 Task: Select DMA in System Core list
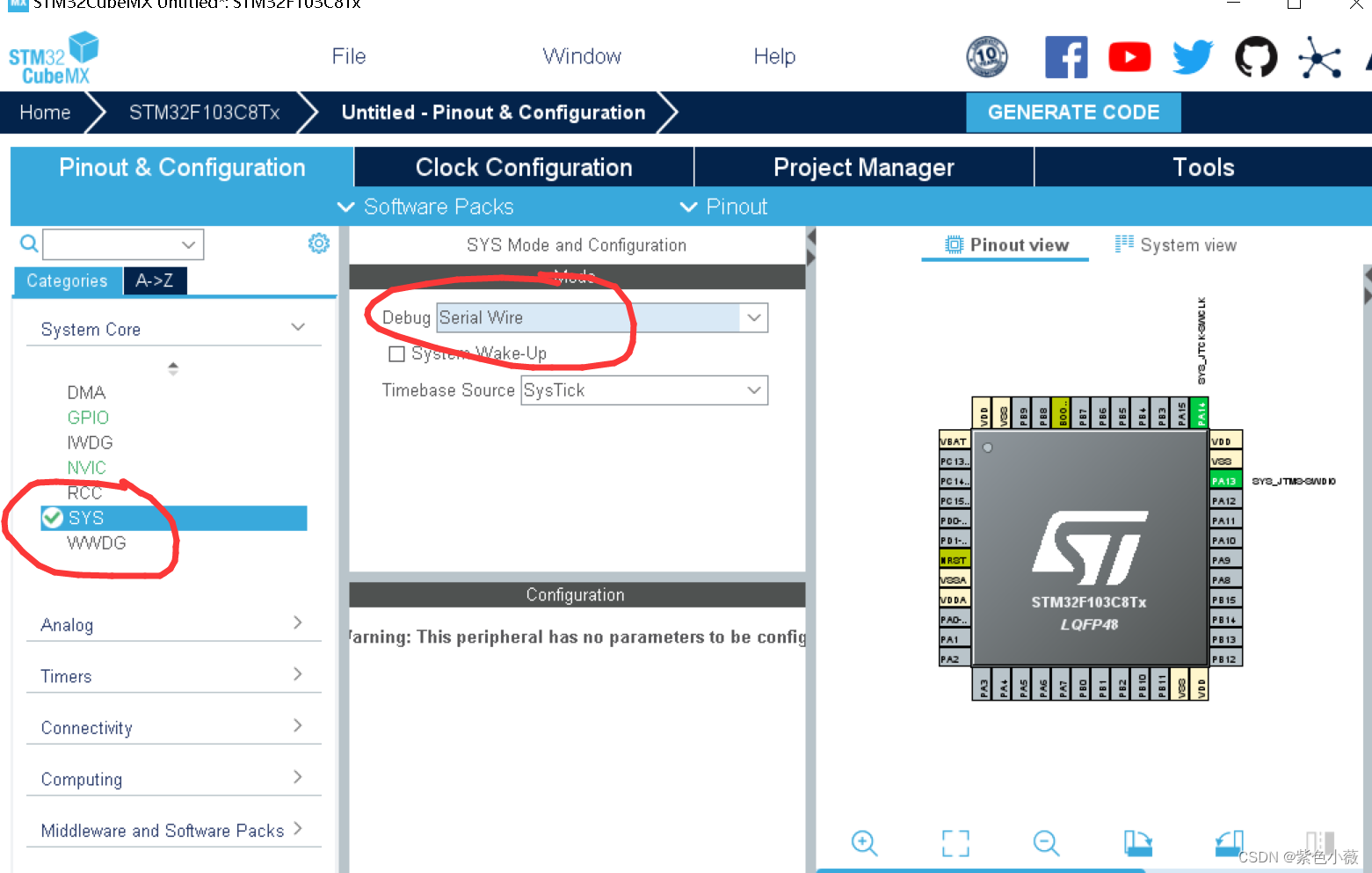[x=86, y=392]
